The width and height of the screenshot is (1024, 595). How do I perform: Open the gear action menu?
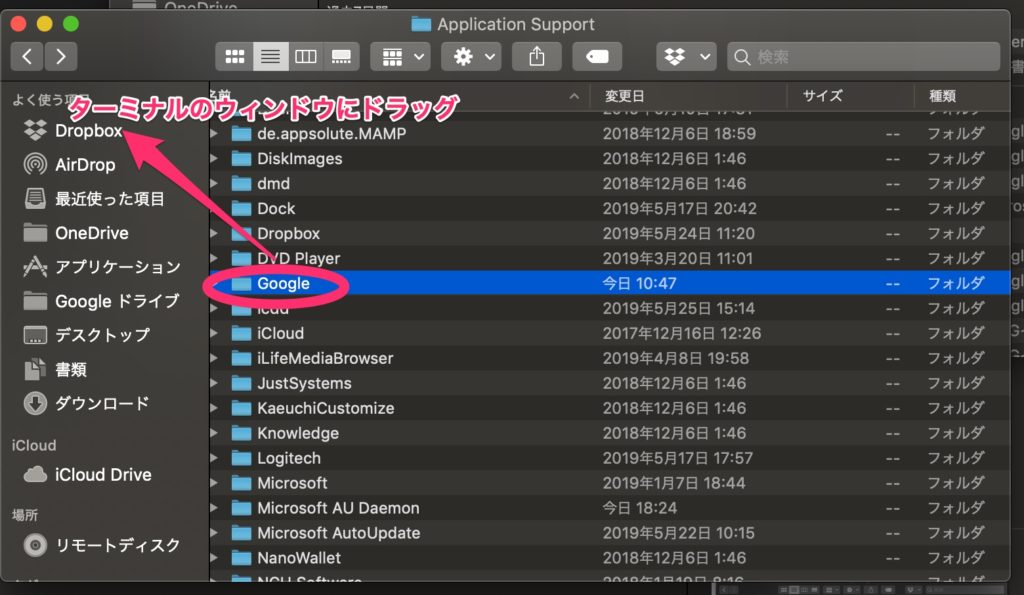472,57
